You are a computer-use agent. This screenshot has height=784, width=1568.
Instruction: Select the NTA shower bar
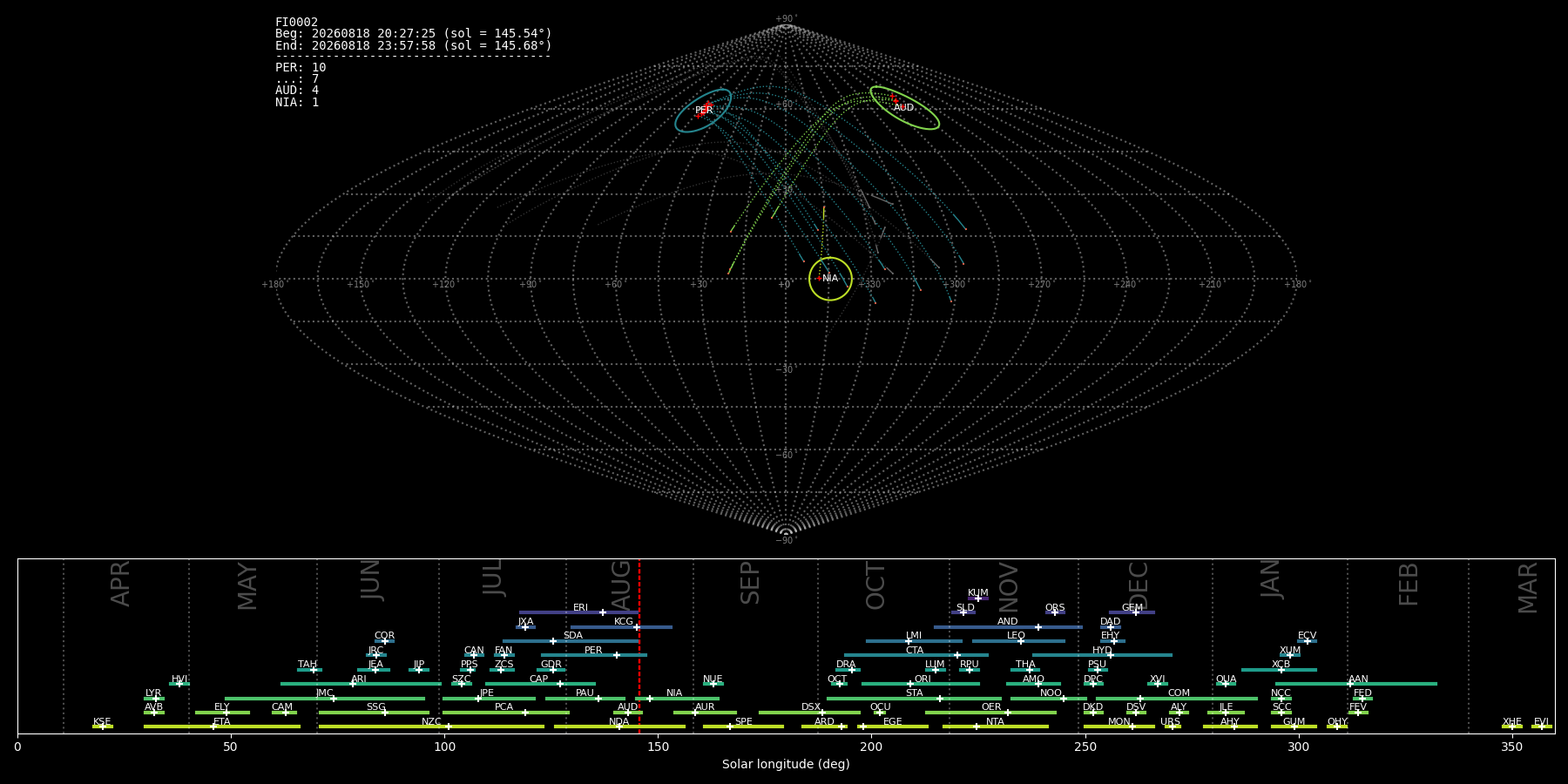[x=996, y=727]
